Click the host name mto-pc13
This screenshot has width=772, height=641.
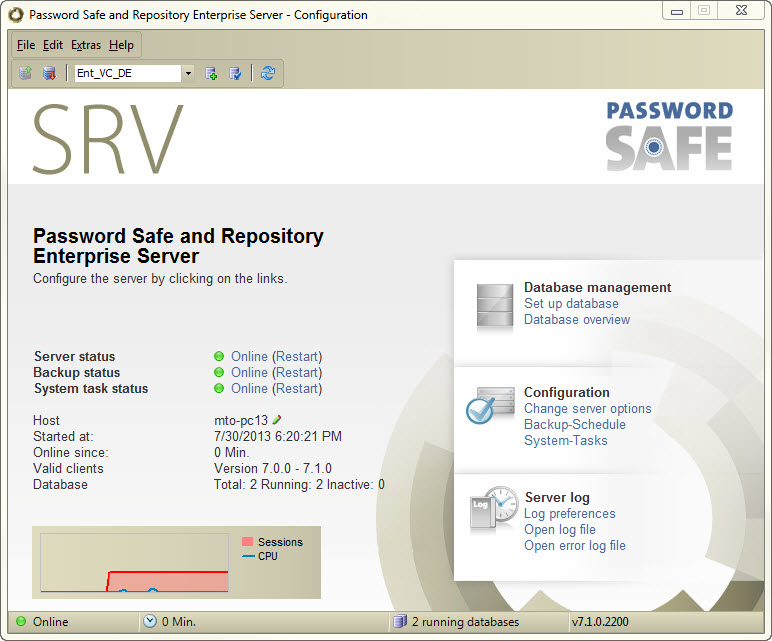point(241,420)
